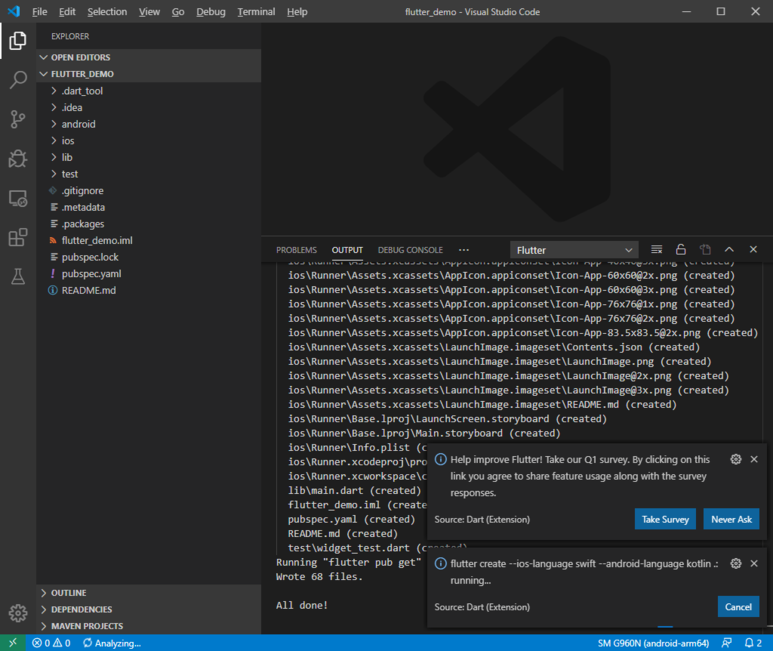Show errors and warnings count in status bar
The height and width of the screenshot is (651, 773).
51,643
